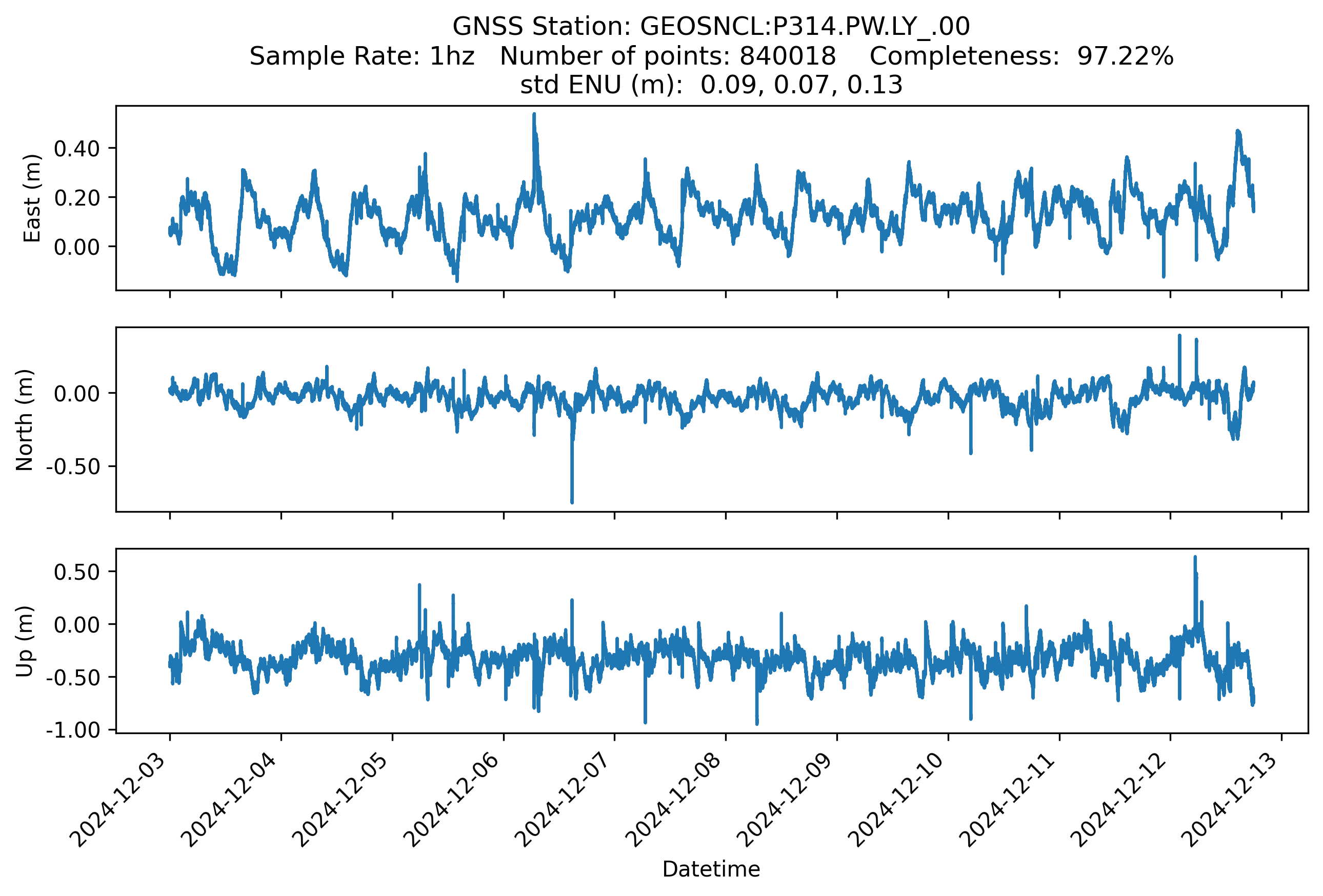The image size is (1323, 896).
Task: Click the 'Sample Rate: 1hz' text
Action: (x=362, y=56)
